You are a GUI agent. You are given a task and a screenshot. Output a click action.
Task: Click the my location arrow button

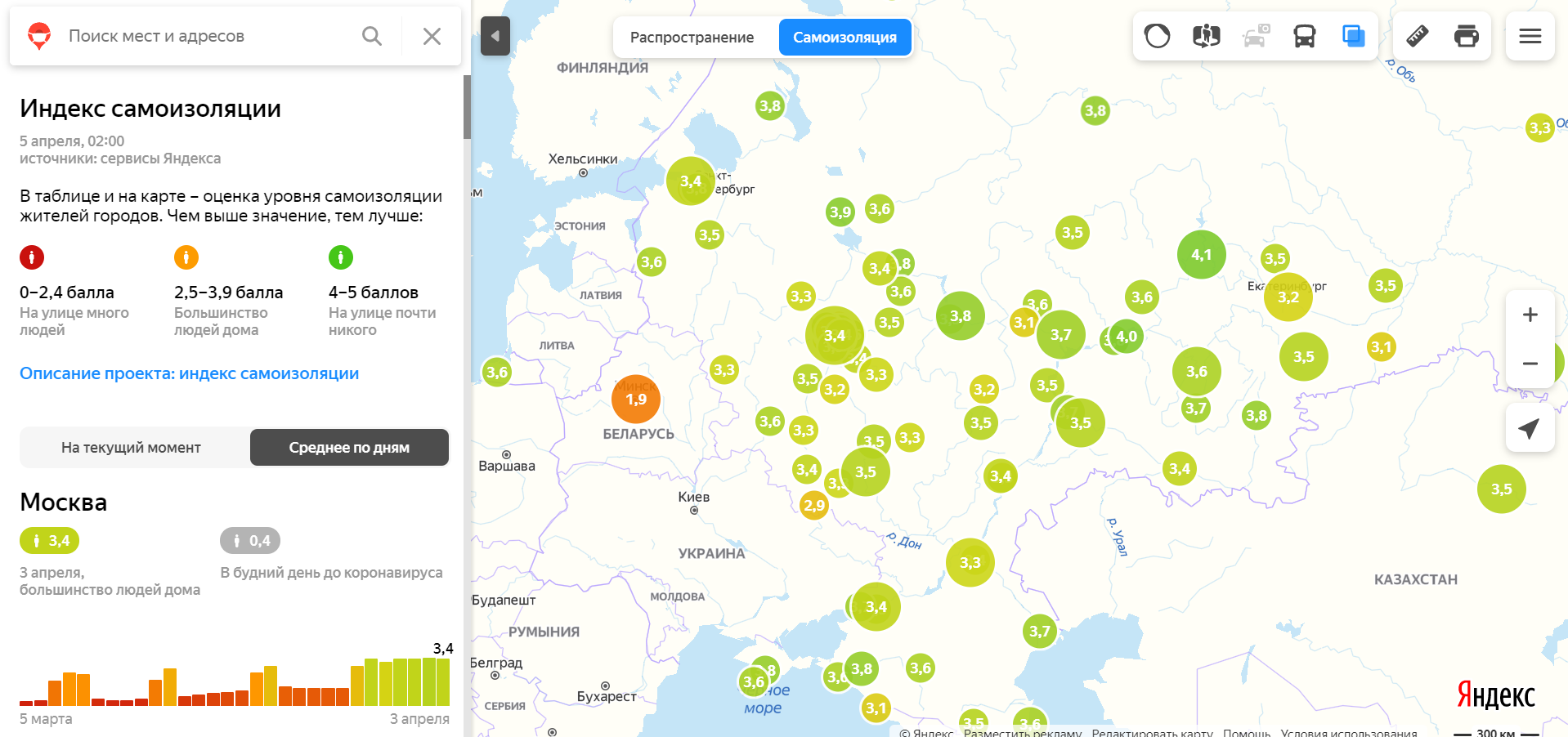click(x=1530, y=428)
